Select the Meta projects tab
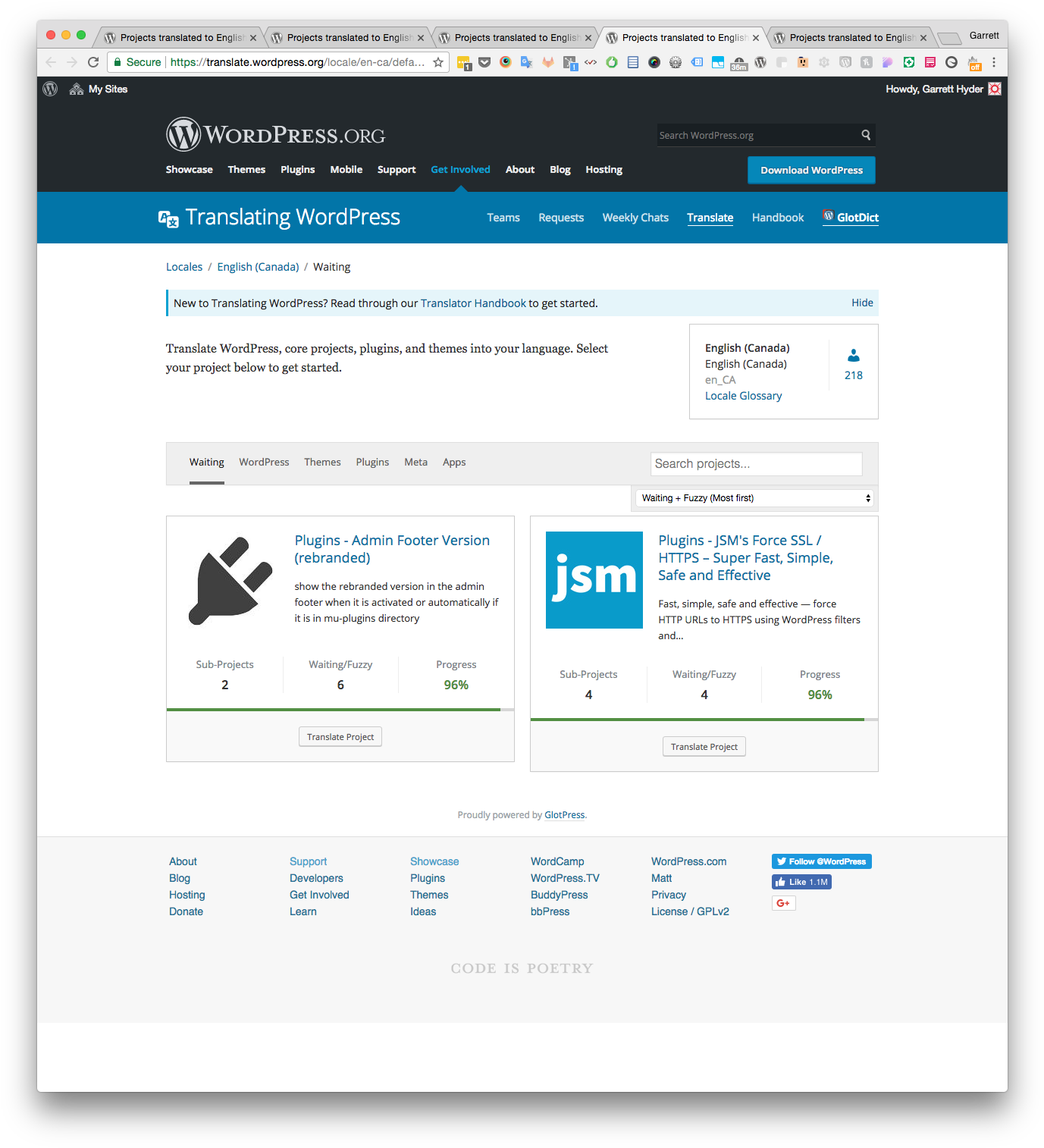 coord(415,463)
